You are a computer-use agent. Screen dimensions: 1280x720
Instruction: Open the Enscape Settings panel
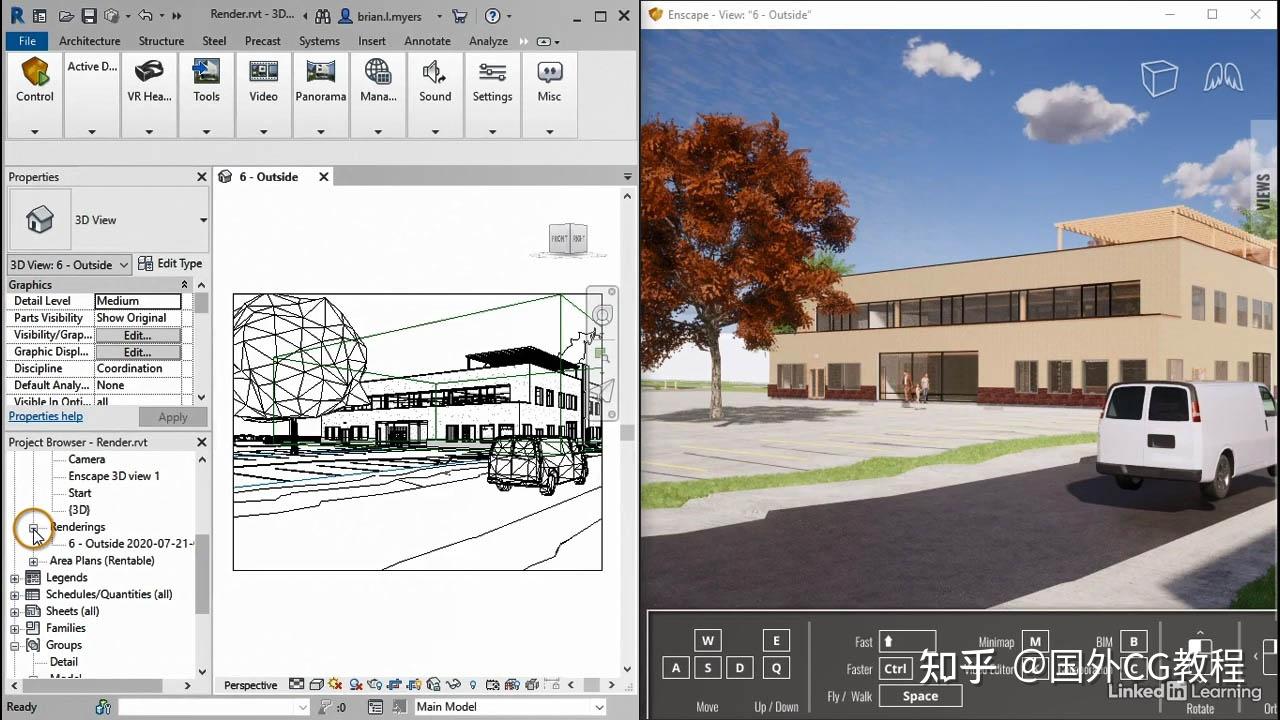tap(492, 80)
